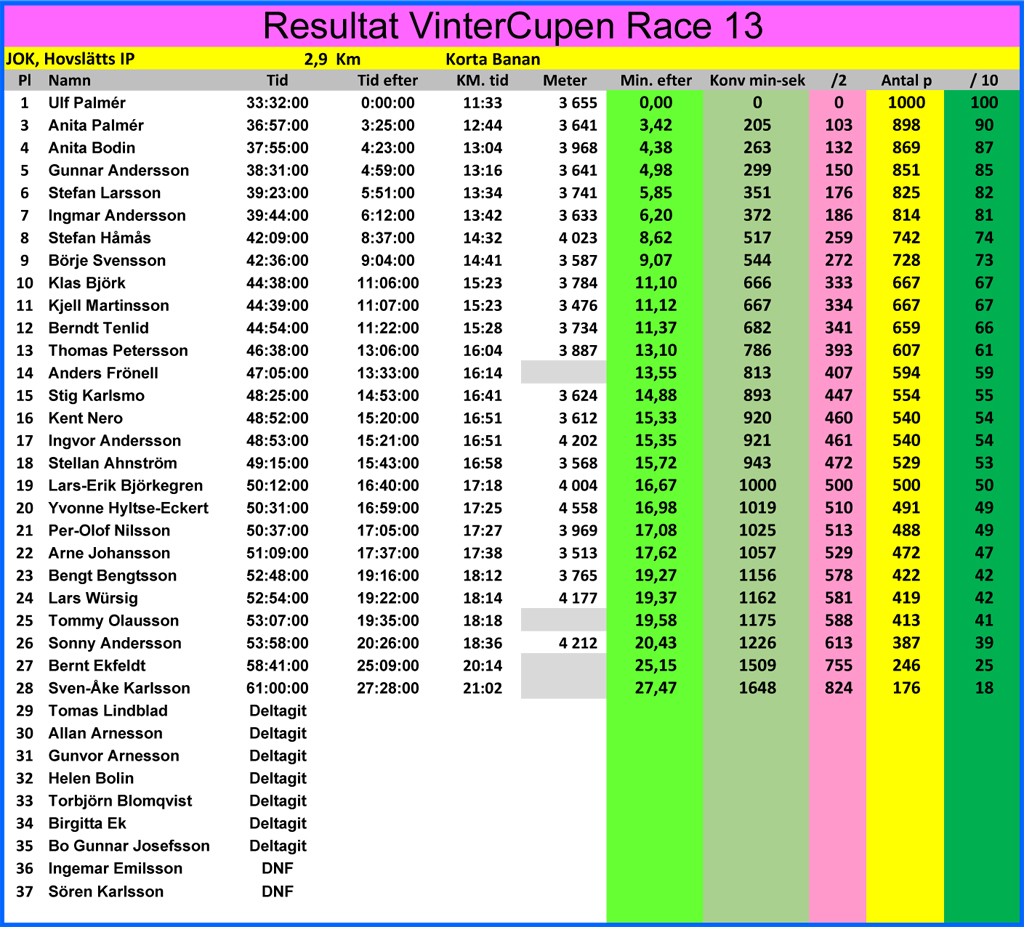Select the name 'Anders Frönell'
1024x927 pixels.
[x=103, y=373]
